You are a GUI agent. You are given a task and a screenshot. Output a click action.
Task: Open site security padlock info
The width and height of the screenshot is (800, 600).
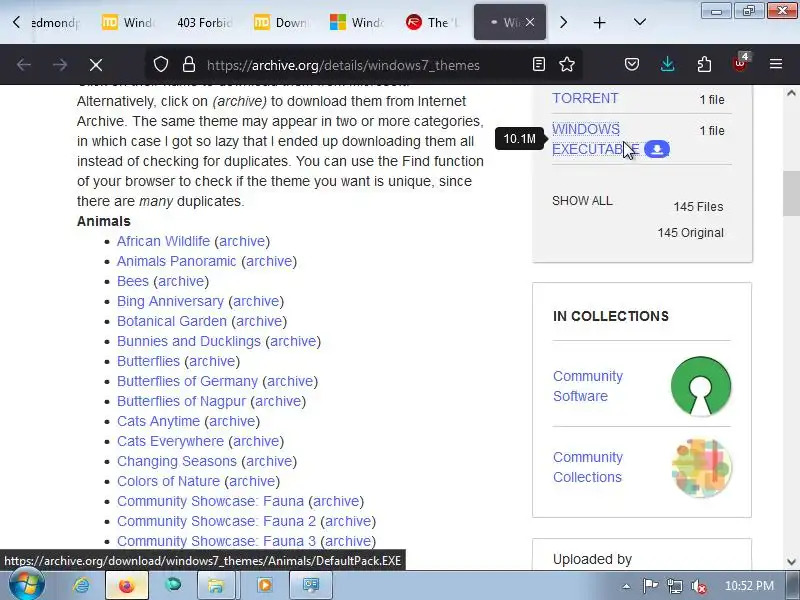(x=189, y=65)
